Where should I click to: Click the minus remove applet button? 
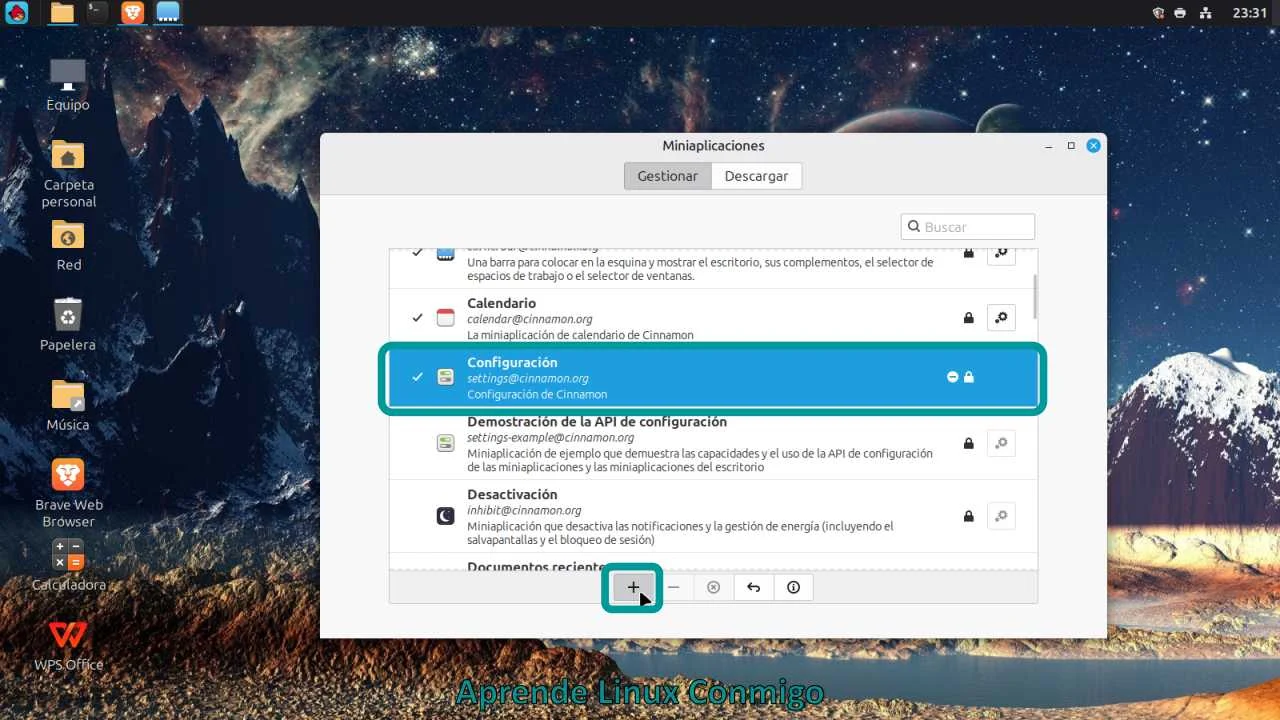point(673,587)
